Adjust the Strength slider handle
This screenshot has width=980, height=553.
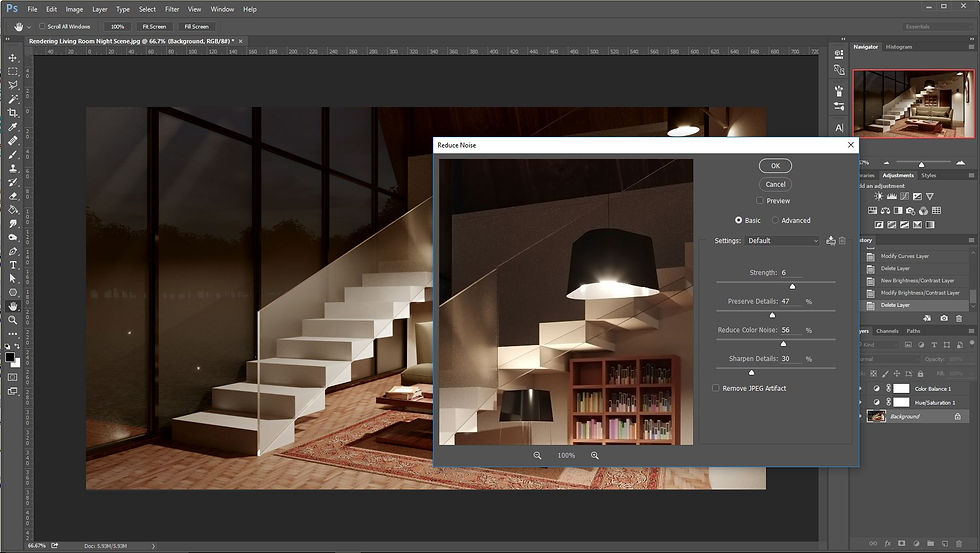[x=792, y=286]
